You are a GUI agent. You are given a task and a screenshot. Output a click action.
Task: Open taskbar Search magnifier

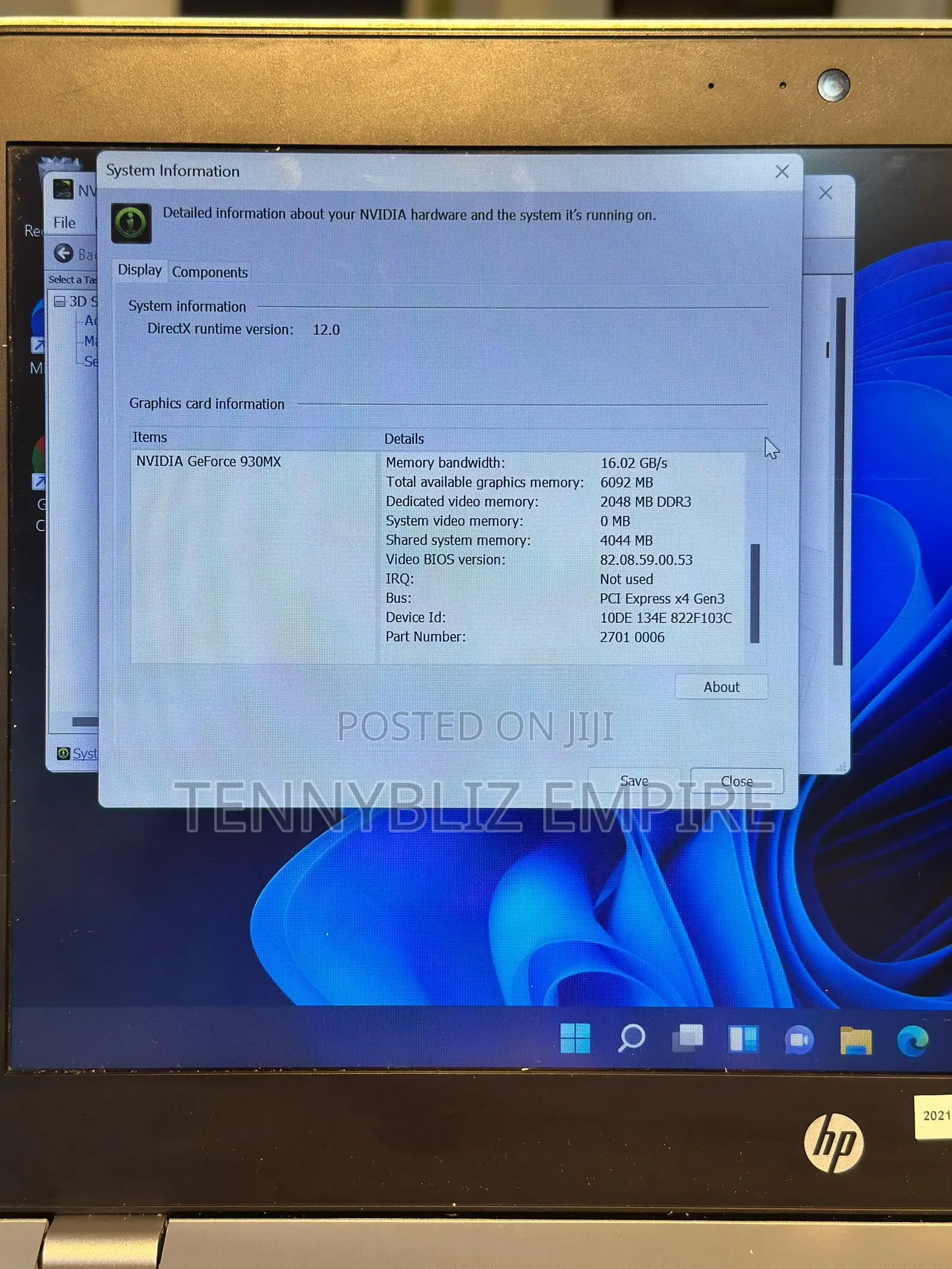click(x=631, y=1038)
